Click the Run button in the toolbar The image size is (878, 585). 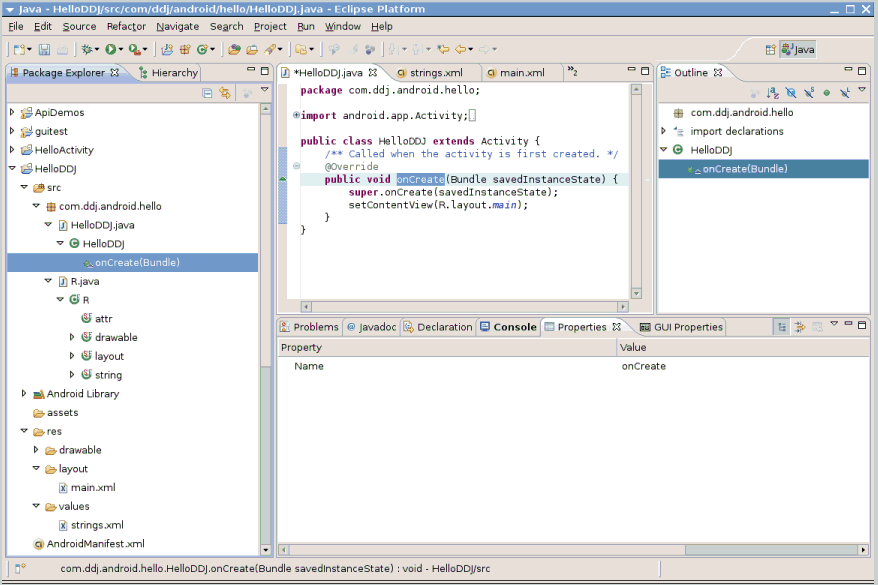111,49
